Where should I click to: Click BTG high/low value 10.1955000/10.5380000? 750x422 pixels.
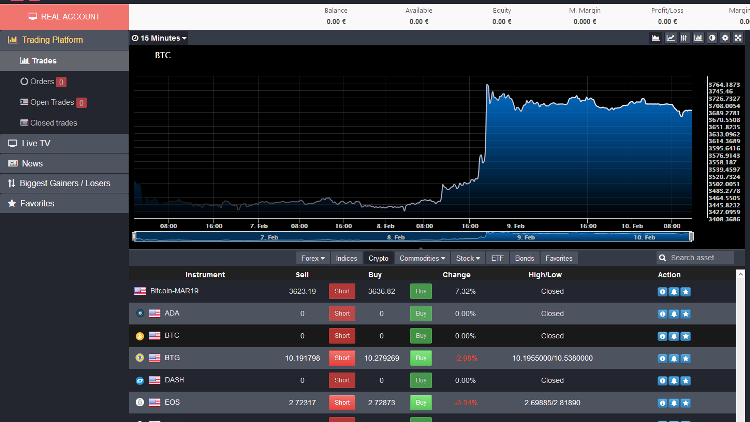coord(552,358)
